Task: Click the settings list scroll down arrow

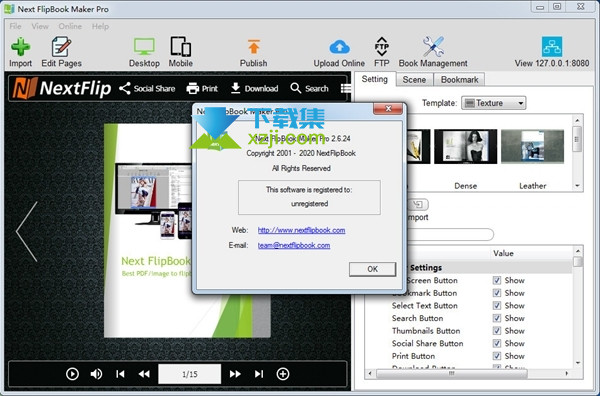Action: coord(578,363)
